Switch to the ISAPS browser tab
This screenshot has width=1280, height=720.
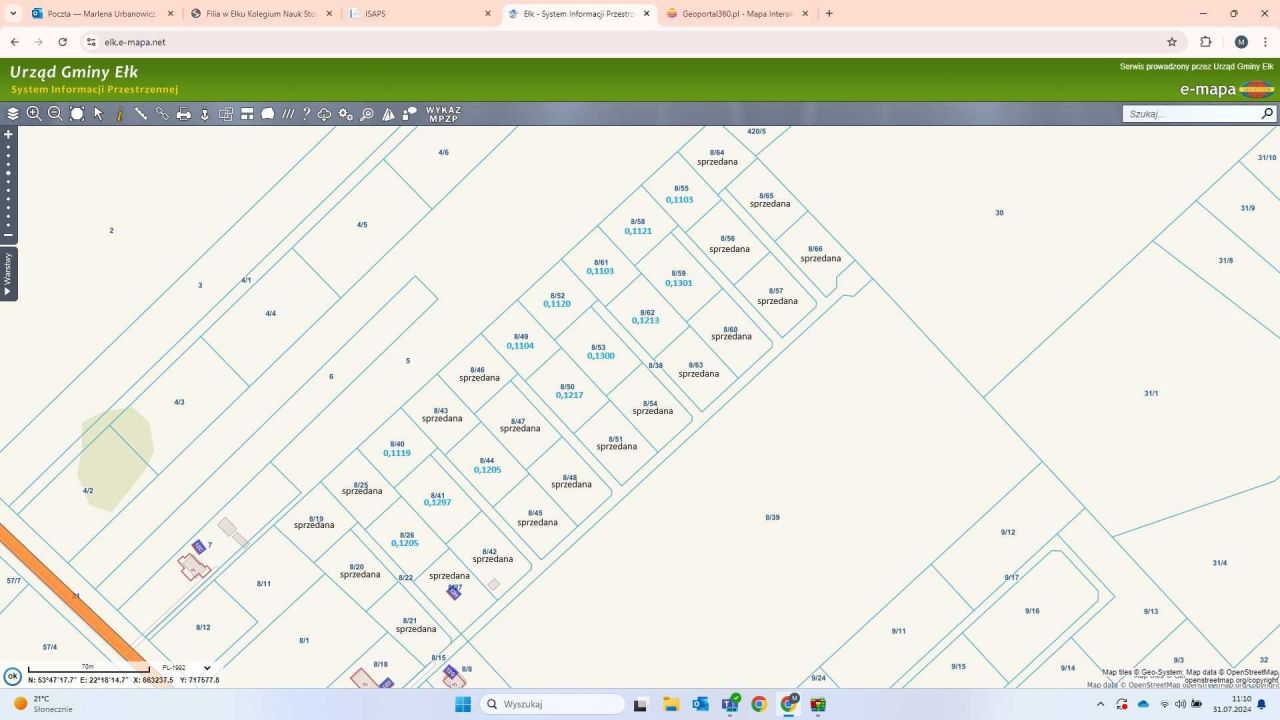pyautogui.click(x=420, y=14)
